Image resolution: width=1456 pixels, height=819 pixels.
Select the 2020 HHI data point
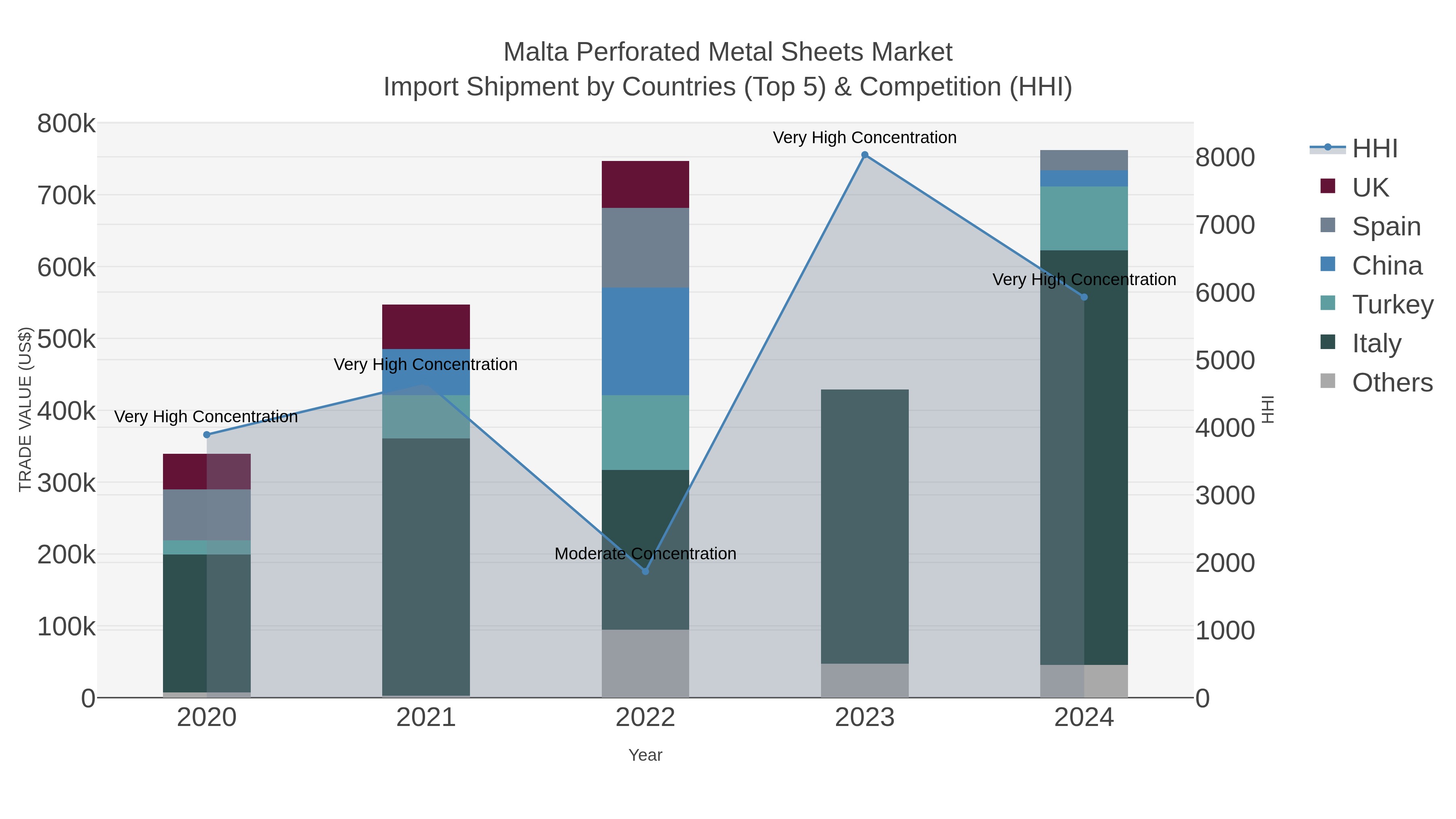click(207, 435)
